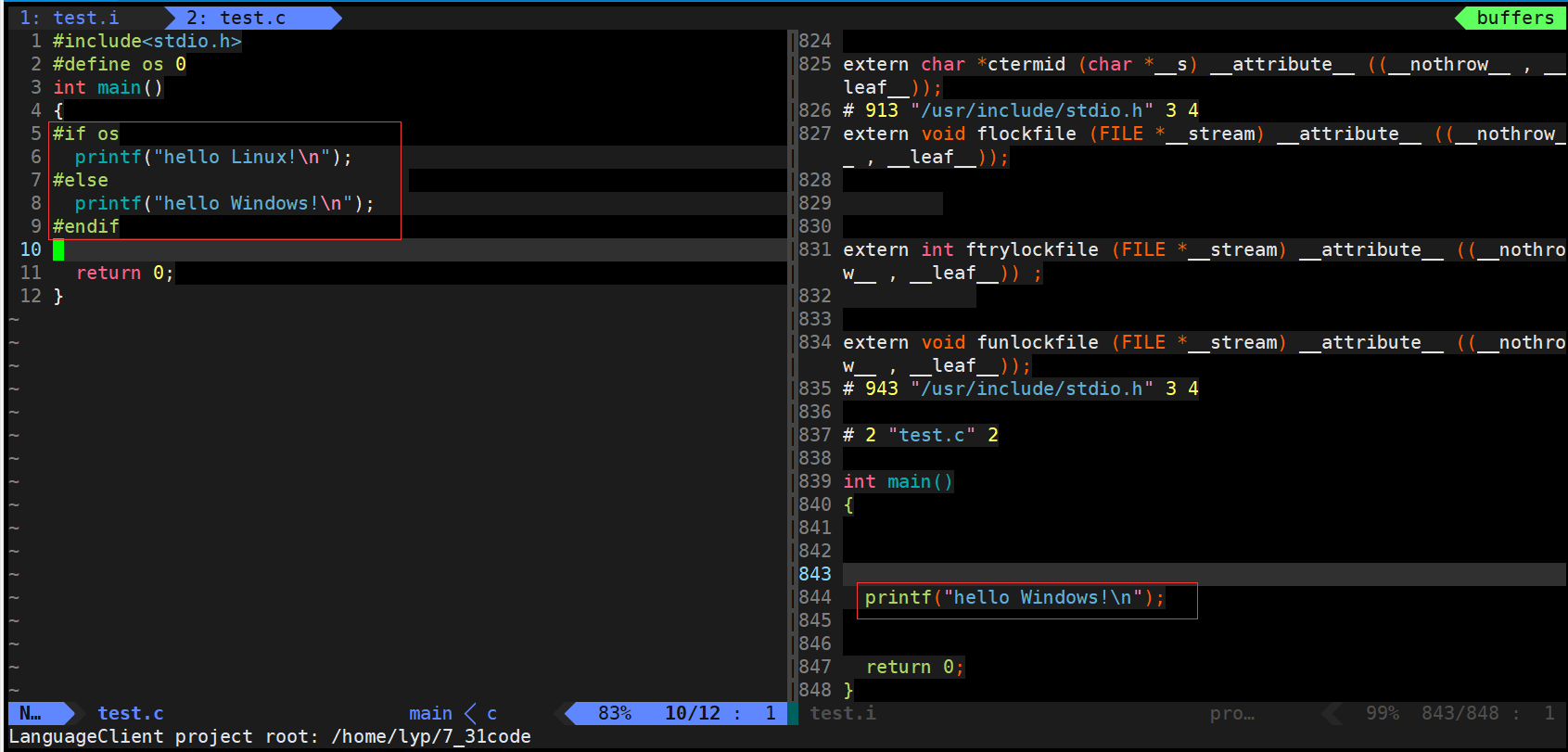Screen dimensions: 1568x752
Task: Click the closing brace on line 12
Action: click(57, 296)
